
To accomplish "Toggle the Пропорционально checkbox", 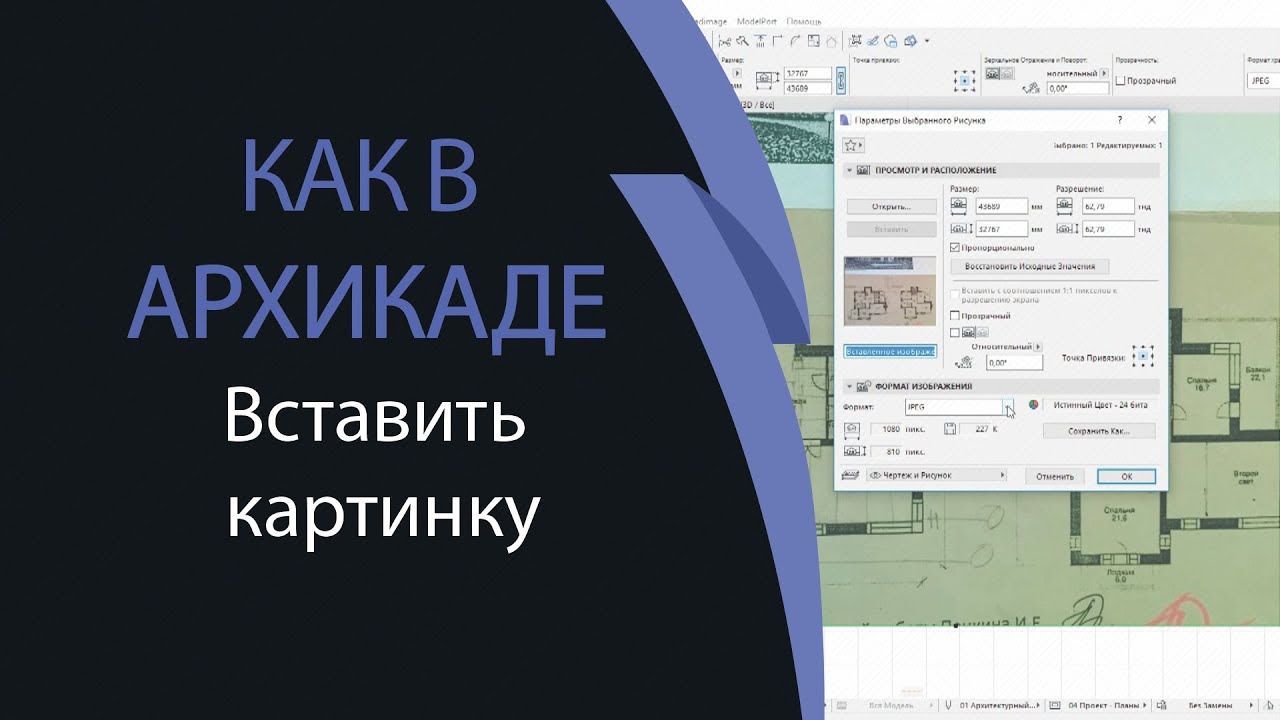I will 955,247.
